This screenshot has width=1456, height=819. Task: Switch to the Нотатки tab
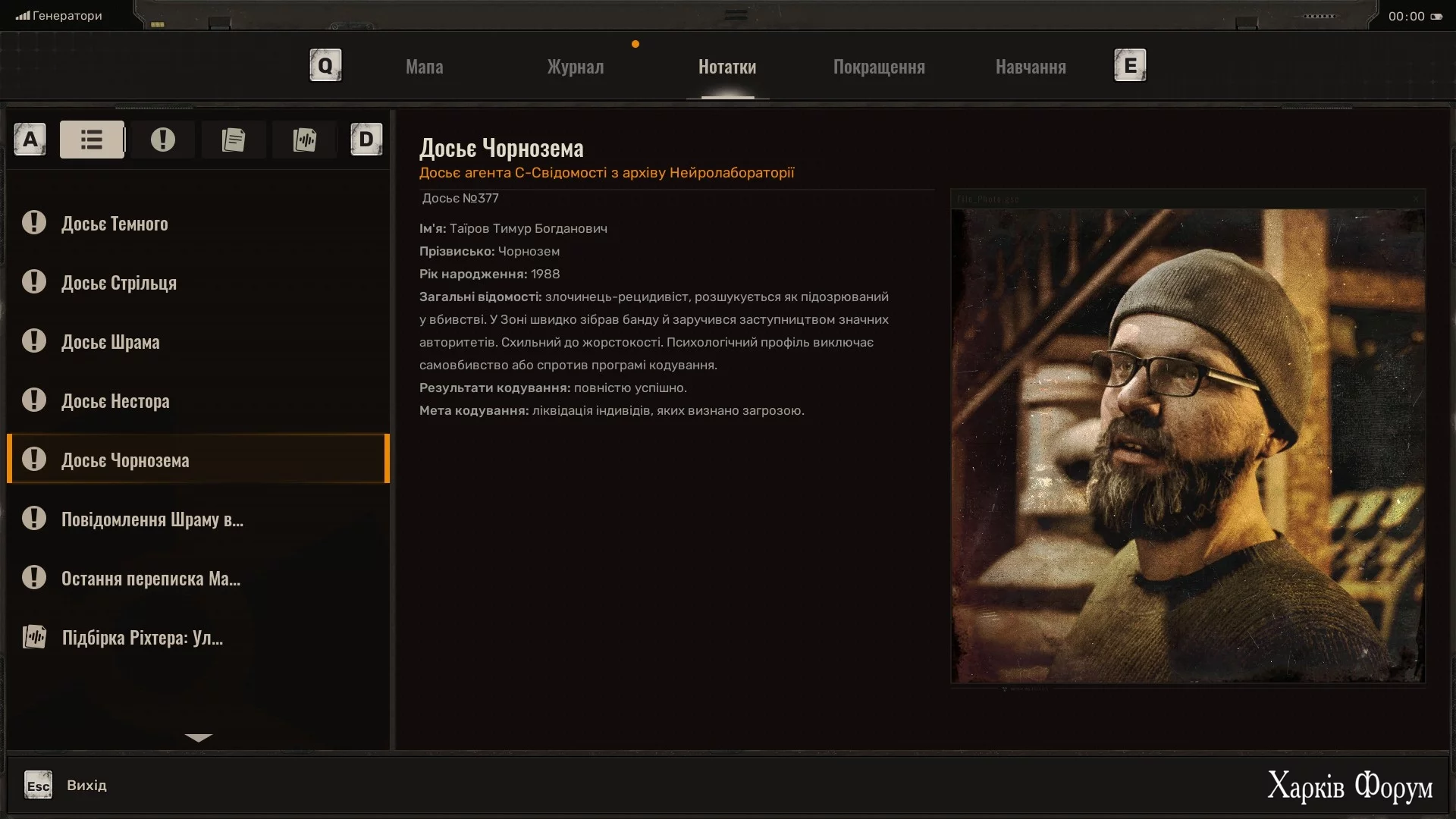(727, 67)
